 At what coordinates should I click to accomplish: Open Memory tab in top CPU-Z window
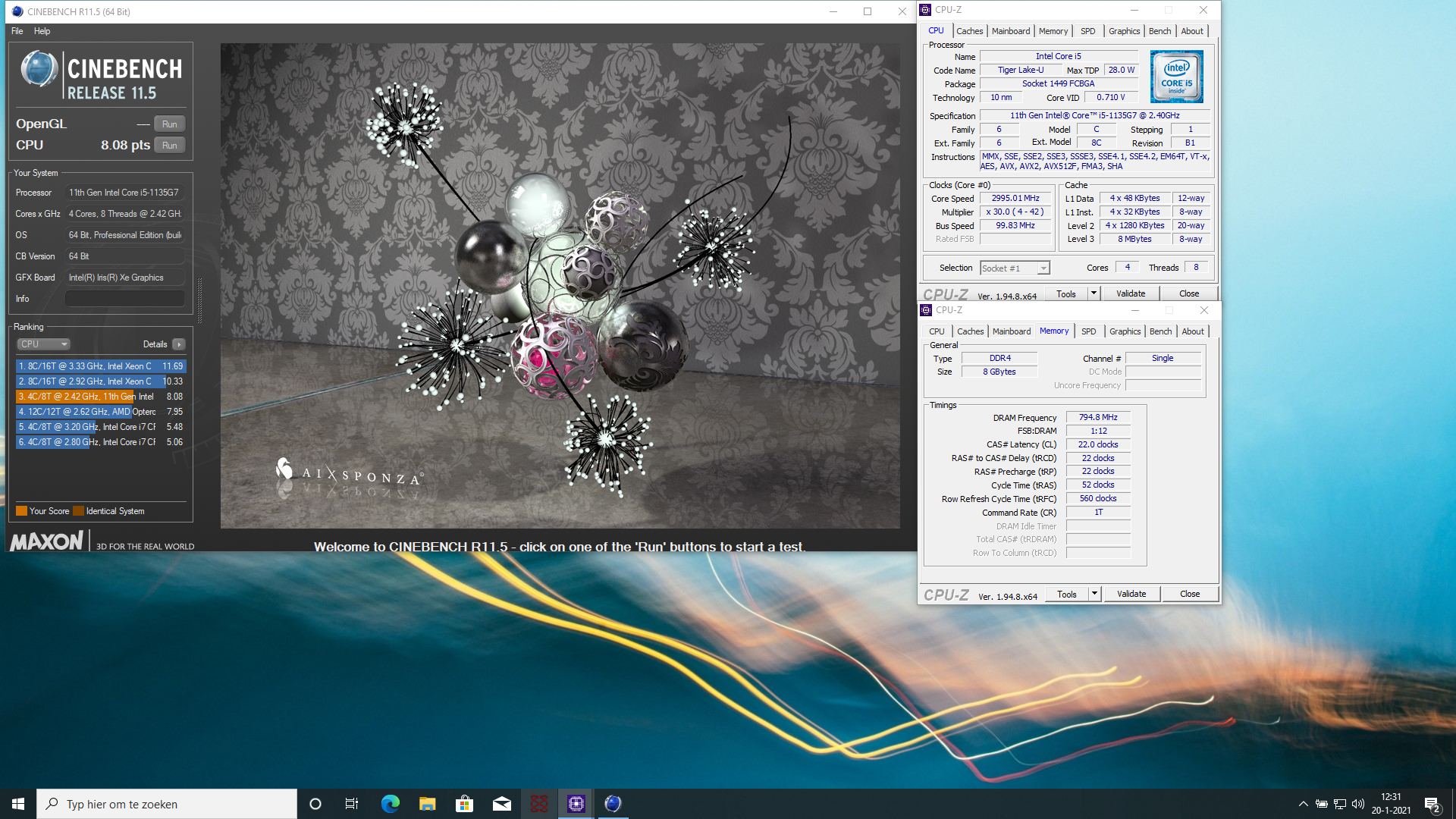[1053, 31]
